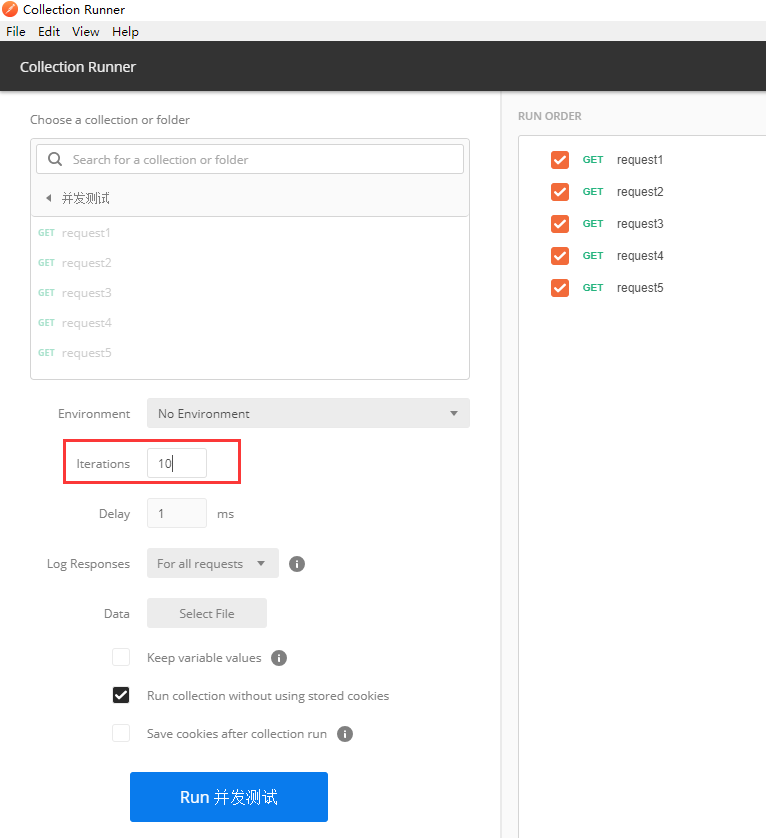The height and width of the screenshot is (838, 766).
Task: Open the Log Responses dropdown
Action: 212,564
